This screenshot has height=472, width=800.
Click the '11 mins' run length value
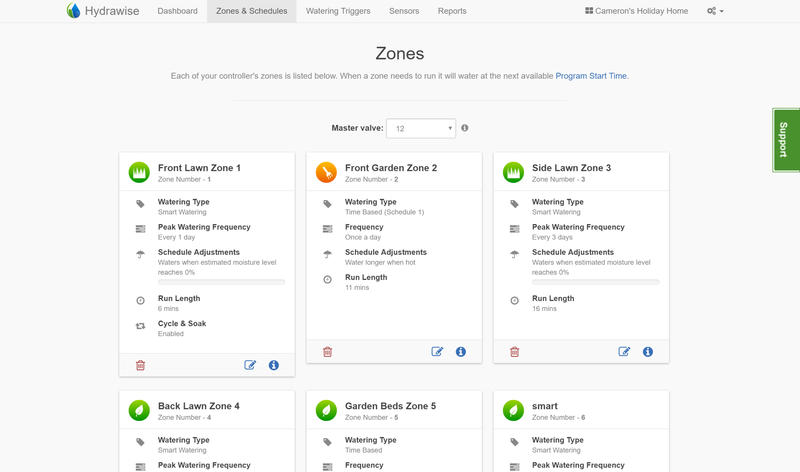coord(357,288)
